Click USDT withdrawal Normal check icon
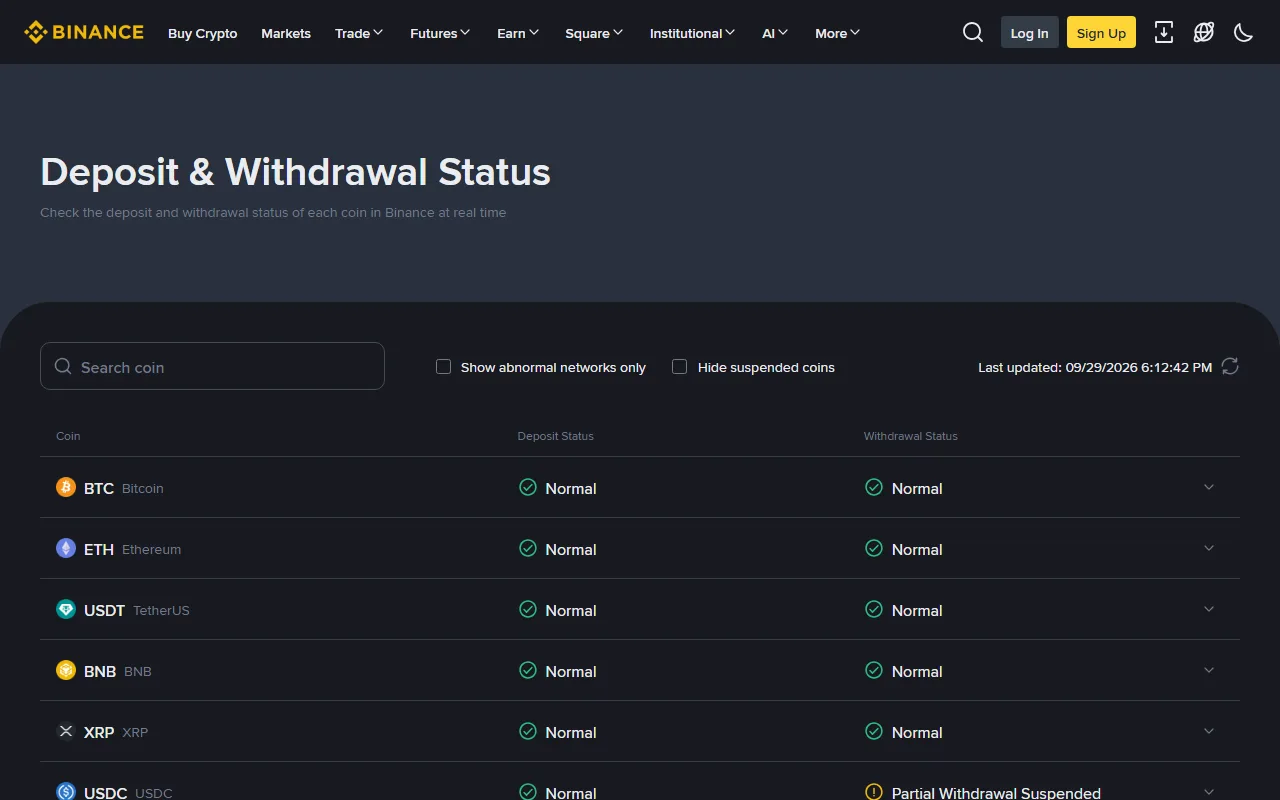 point(874,609)
